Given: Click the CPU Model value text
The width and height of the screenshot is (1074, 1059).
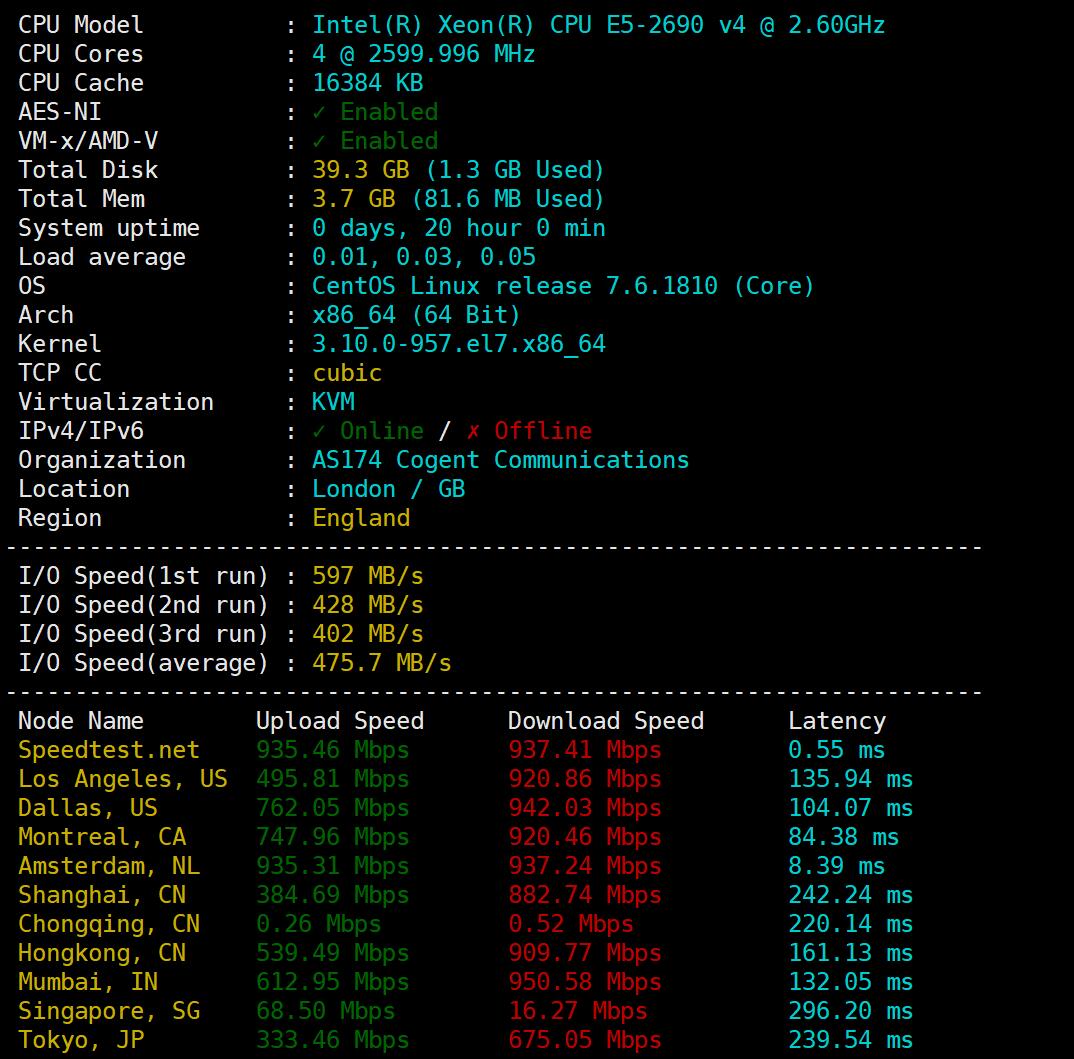Looking at the screenshot, I should point(598,25).
